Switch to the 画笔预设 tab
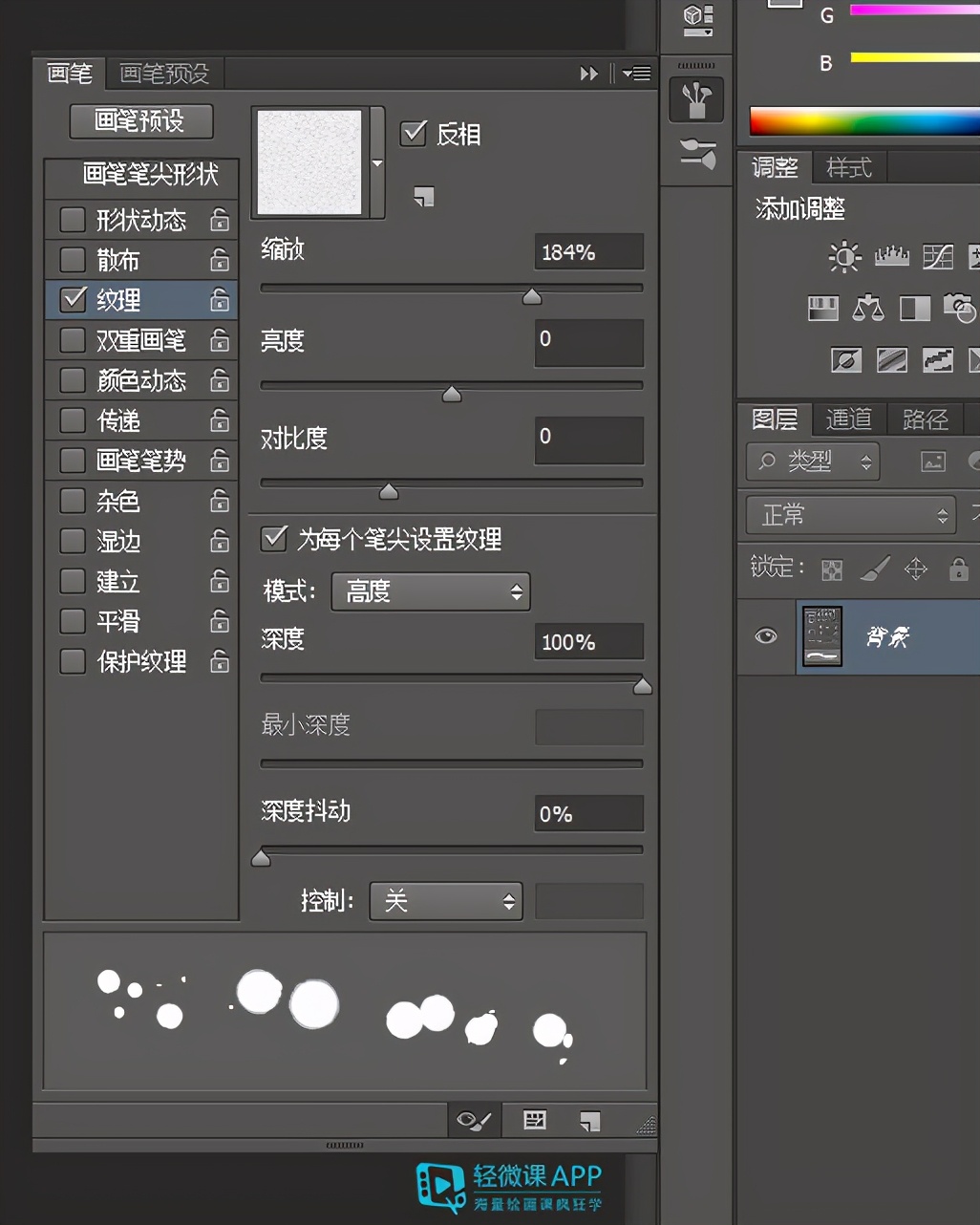The height and width of the screenshot is (1225, 980). 164,74
